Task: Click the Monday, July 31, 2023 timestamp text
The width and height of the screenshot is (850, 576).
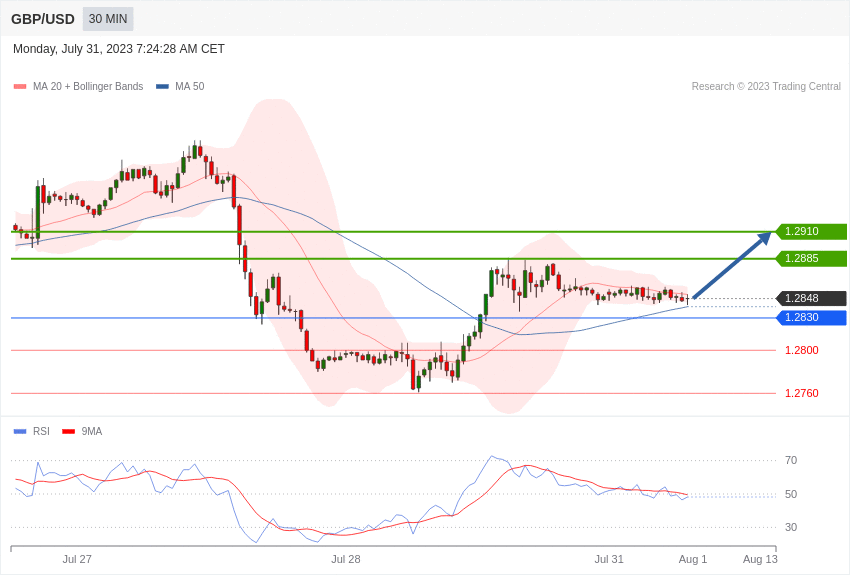Action: pyautogui.click(x=119, y=49)
